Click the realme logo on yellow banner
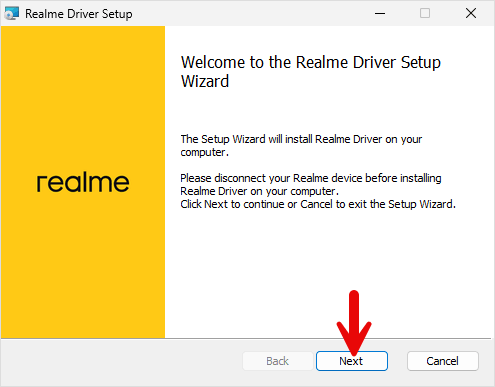The image size is (495, 387). (x=83, y=182)
